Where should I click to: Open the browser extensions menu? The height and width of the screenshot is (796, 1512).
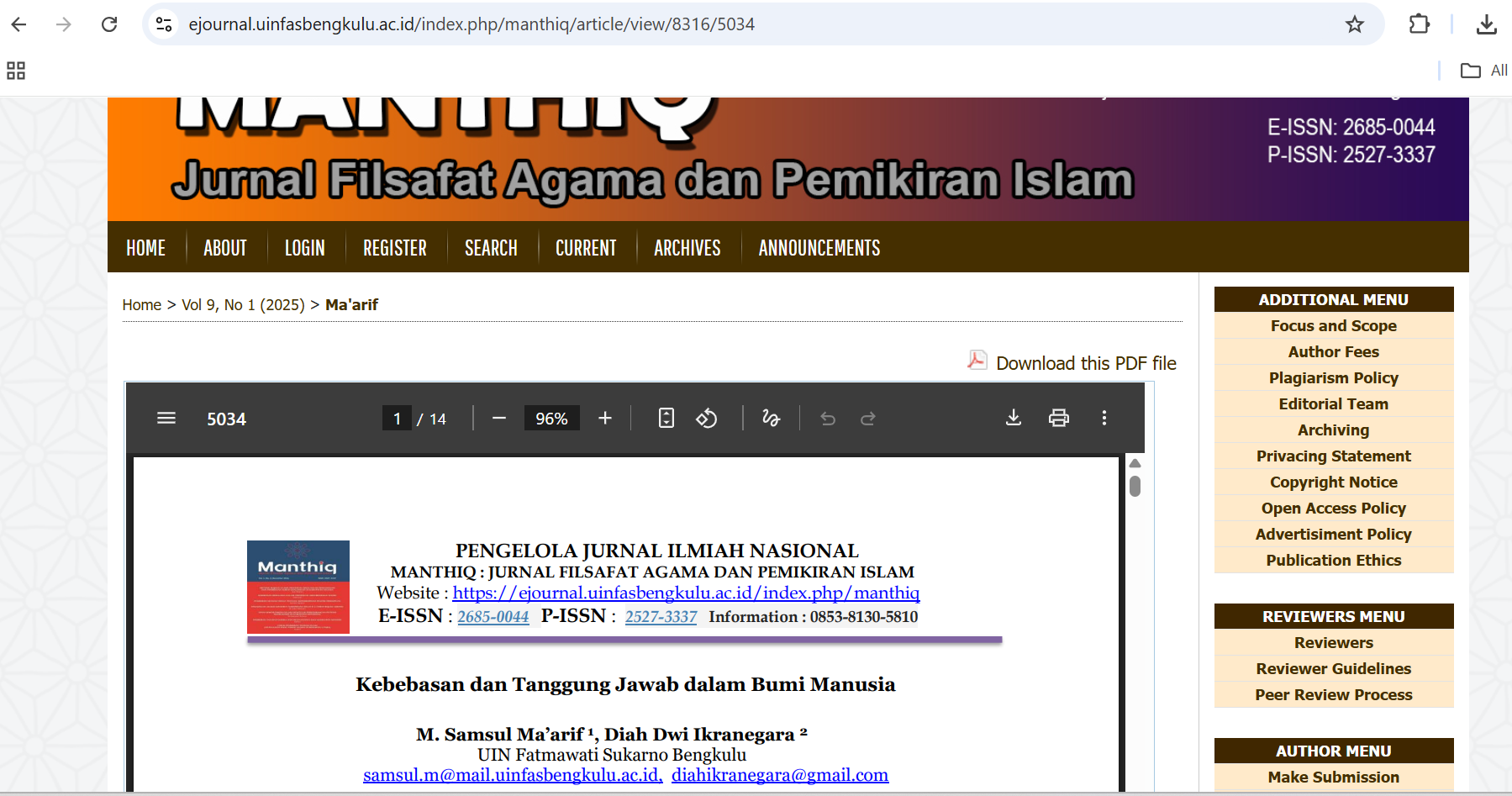(x=1420, y=24)
